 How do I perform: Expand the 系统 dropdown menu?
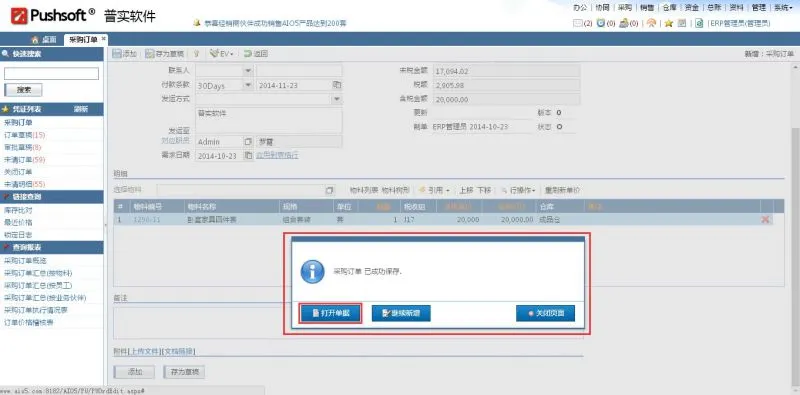[x=783, y=8]
